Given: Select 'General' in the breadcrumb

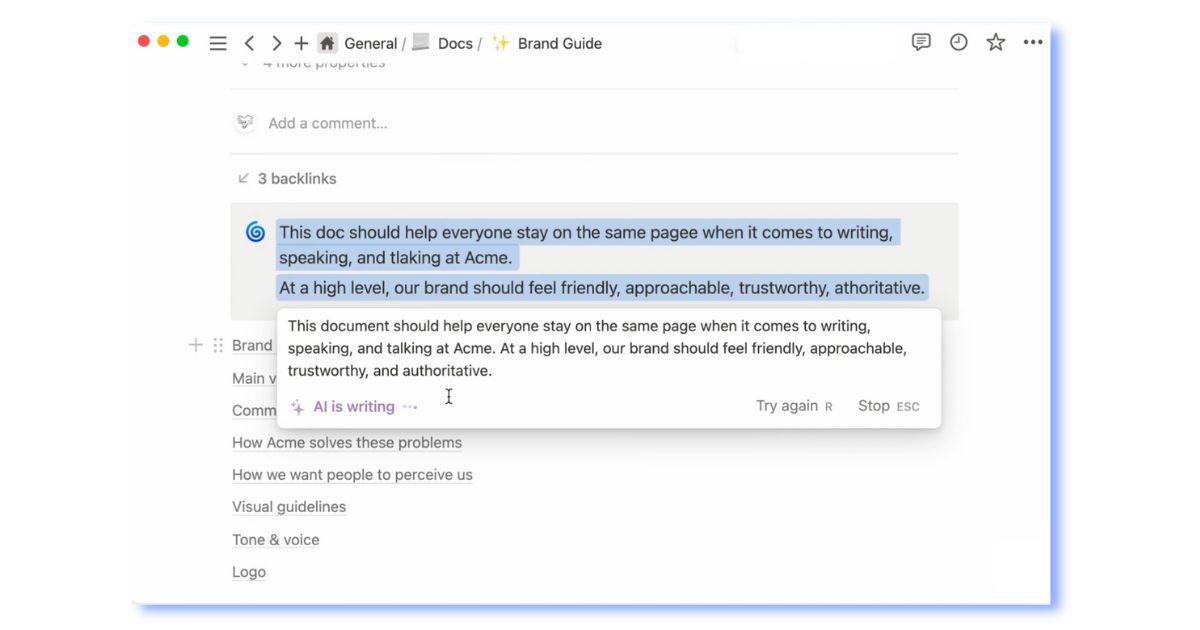Looking at the screenshot, I should pyautogui.click(x=370, y=42).
